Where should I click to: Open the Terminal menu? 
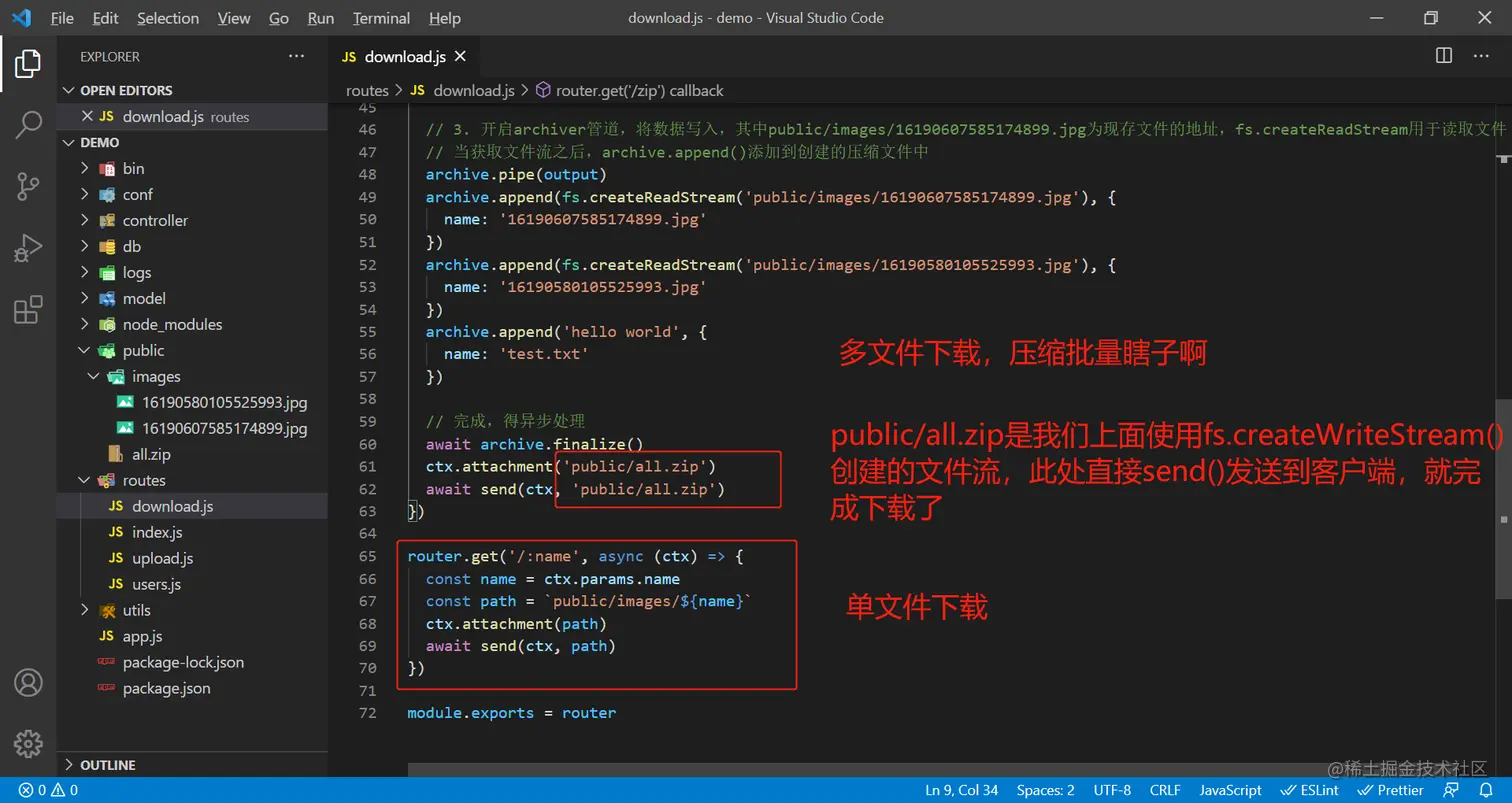tap(381, 18)
